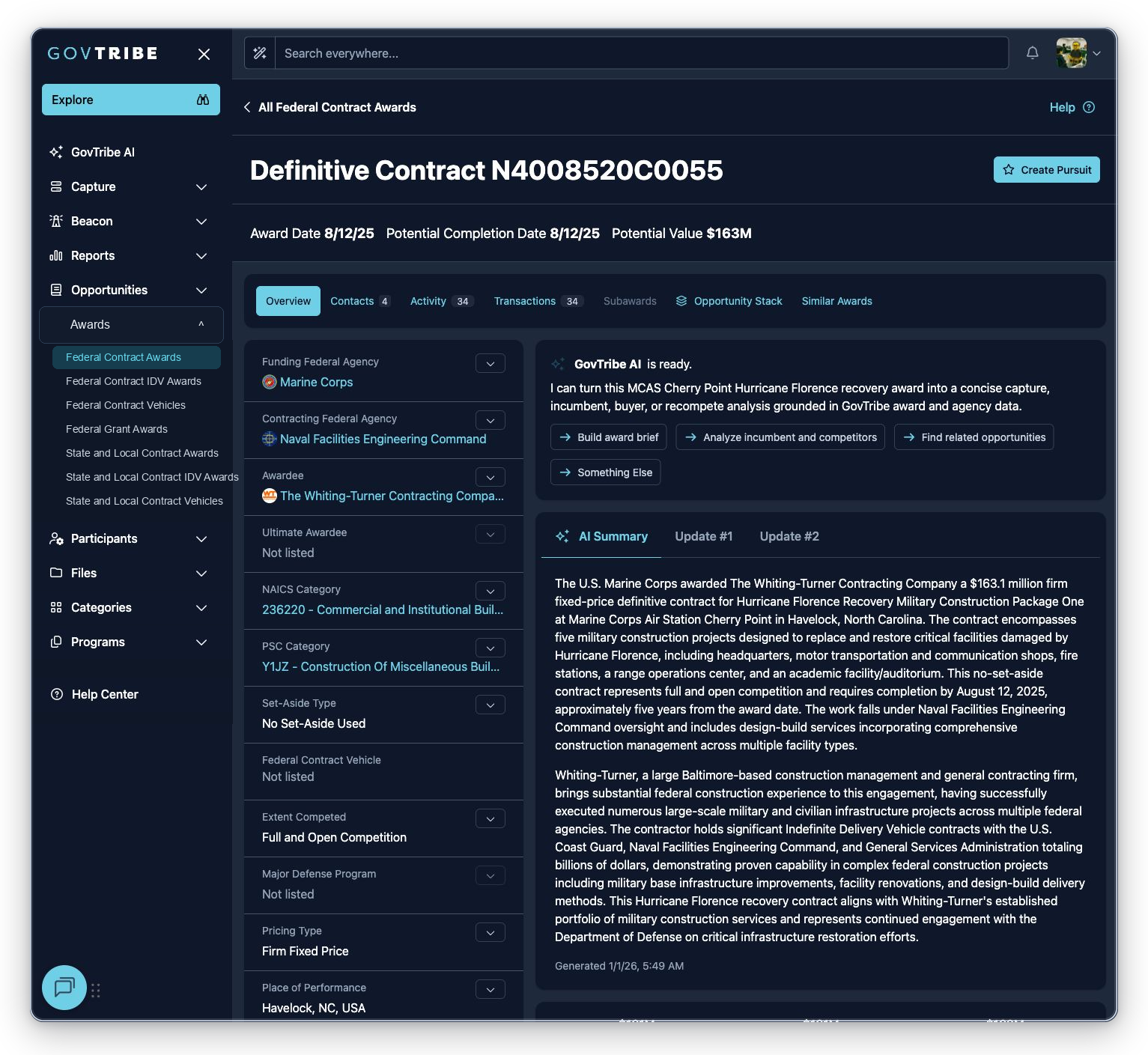Switch to the Contacts tab
The width and height of the screenshot is (1148, 1055).
coord(360,301)
